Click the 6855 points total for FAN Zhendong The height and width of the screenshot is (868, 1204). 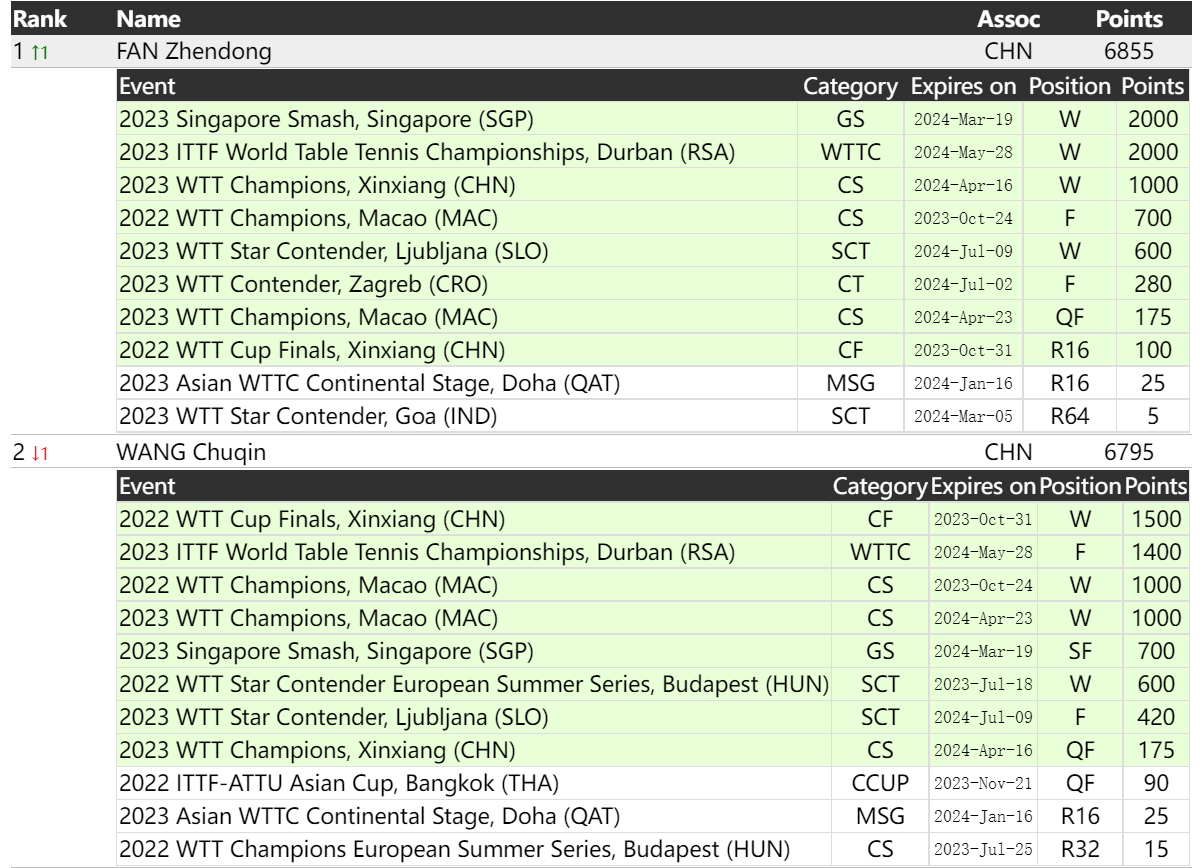click(x=1129, y=53)
